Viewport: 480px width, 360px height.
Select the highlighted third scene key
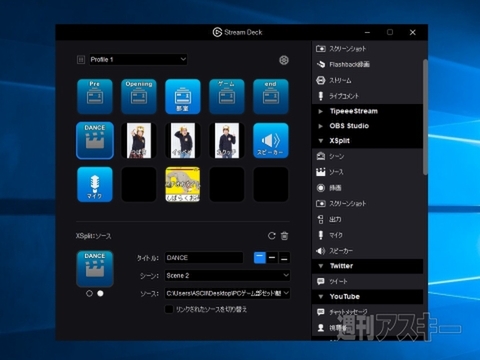coord(183,97)
